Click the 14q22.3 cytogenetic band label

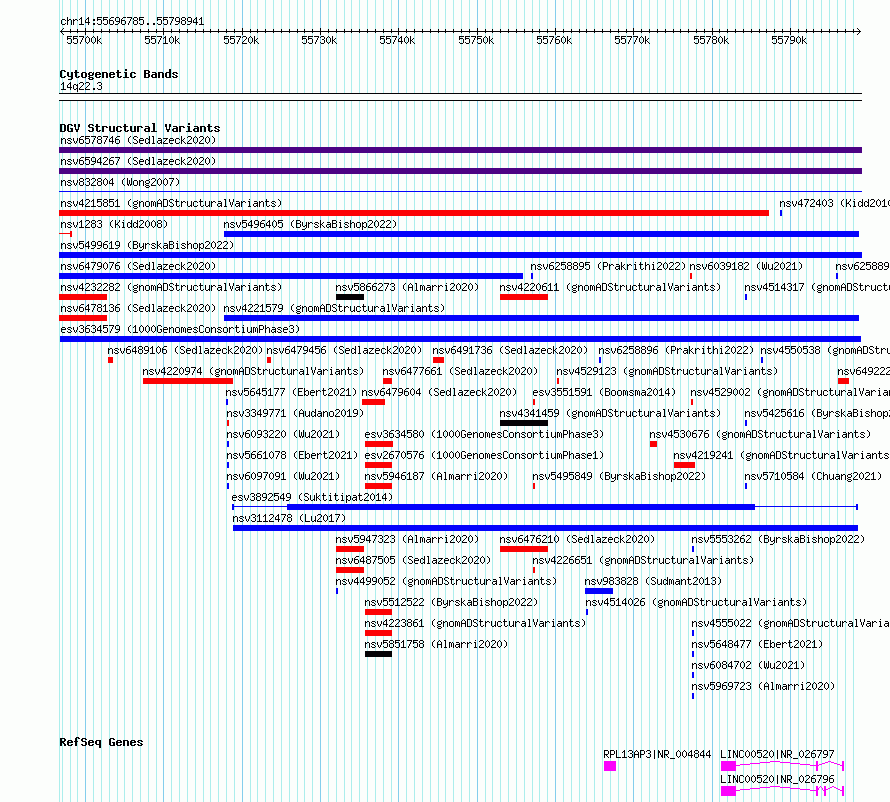pos(81,86)
